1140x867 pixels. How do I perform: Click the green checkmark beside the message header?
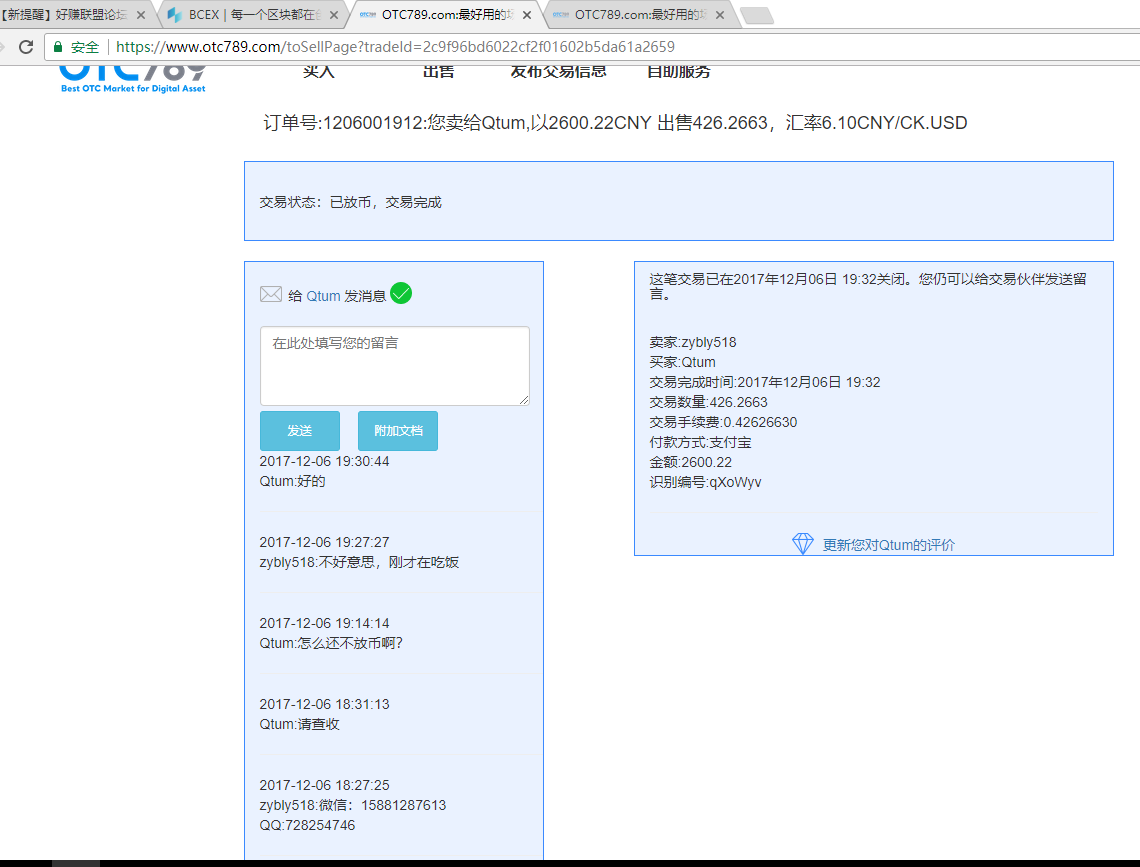(x=401, y=293)
